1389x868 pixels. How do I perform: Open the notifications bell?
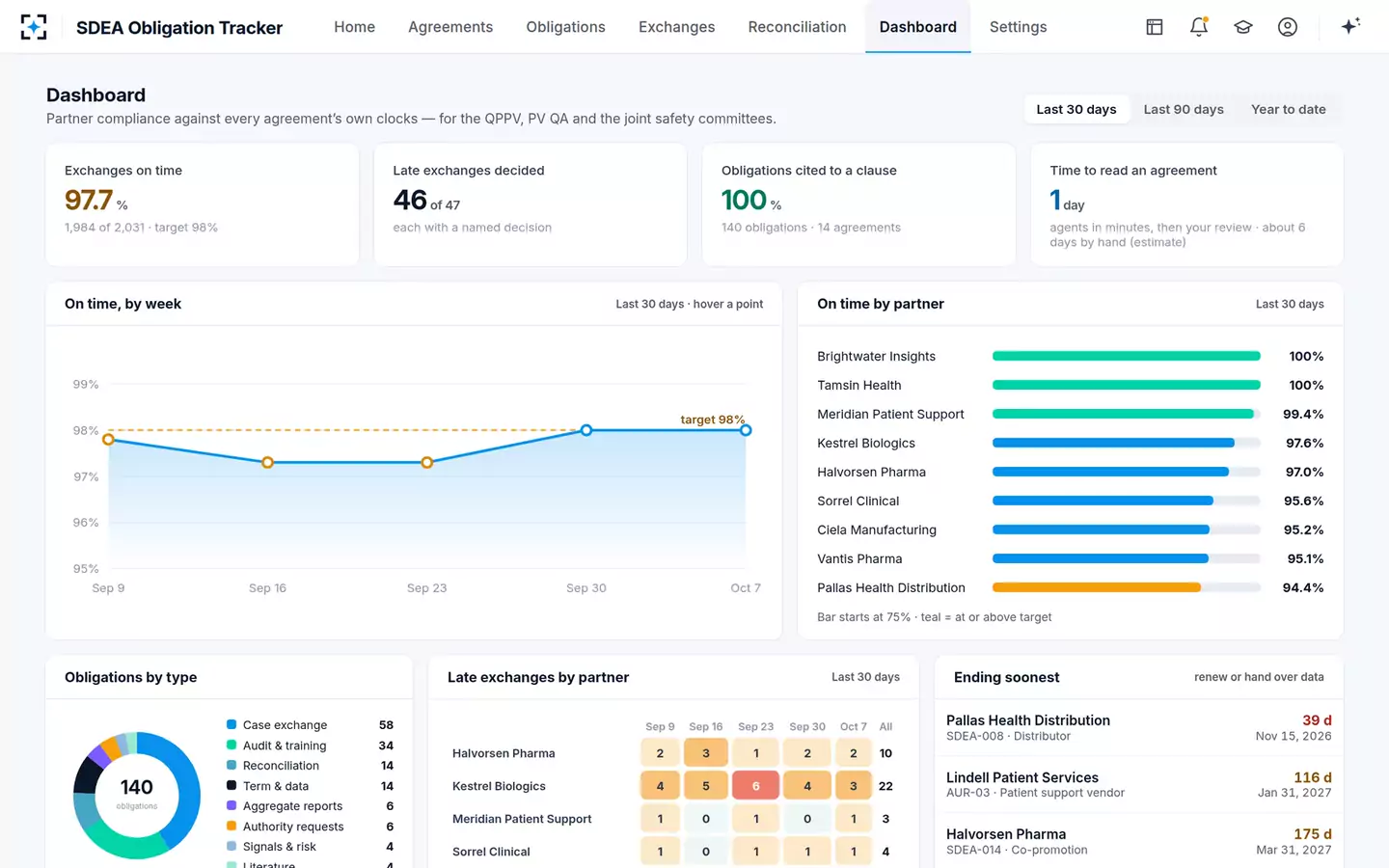(1199, 27)
